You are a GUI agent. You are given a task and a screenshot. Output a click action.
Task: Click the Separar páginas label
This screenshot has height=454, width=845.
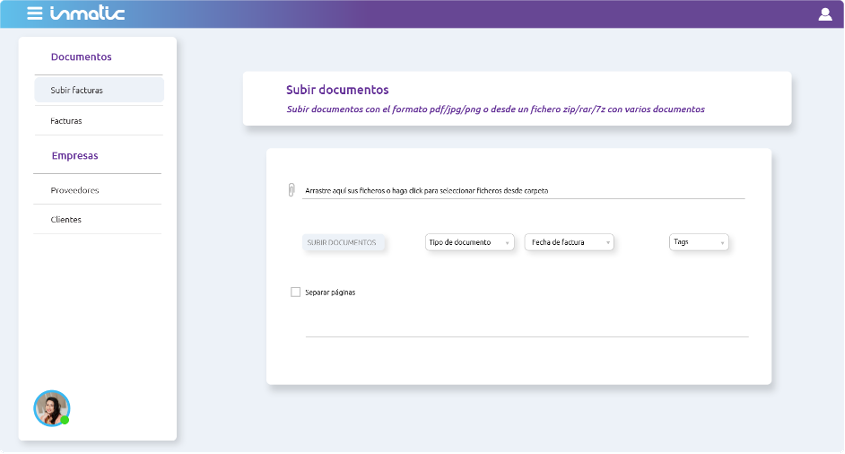tap(330, 292)
